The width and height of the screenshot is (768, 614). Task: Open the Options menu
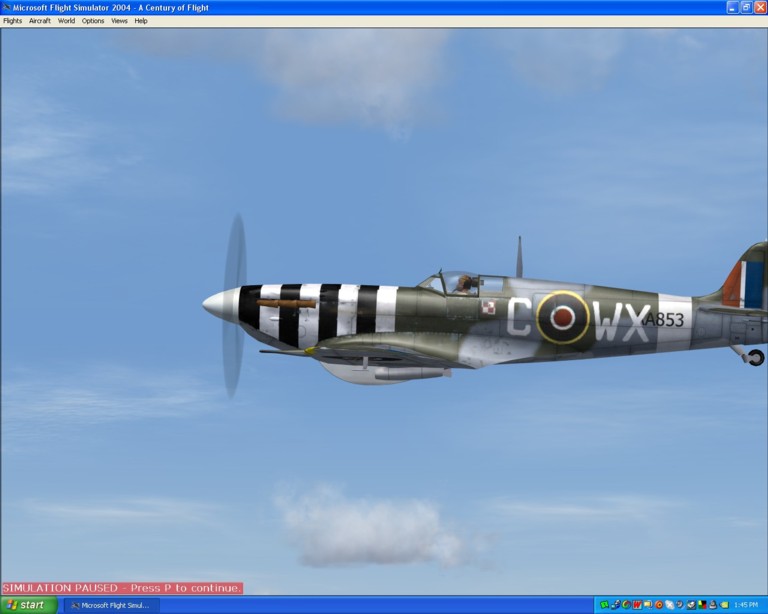93,21
